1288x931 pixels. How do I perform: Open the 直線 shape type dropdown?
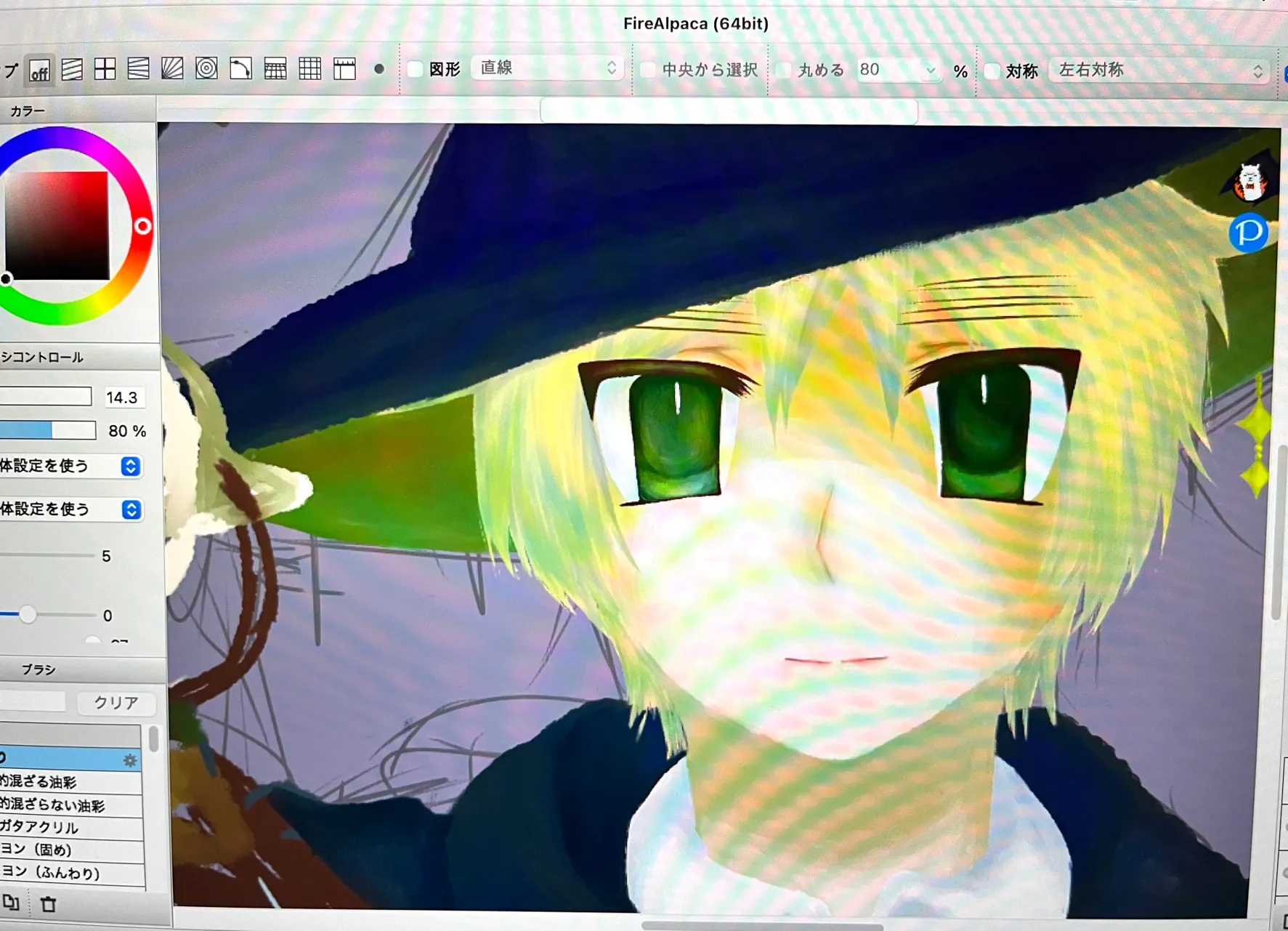point(548,68)
